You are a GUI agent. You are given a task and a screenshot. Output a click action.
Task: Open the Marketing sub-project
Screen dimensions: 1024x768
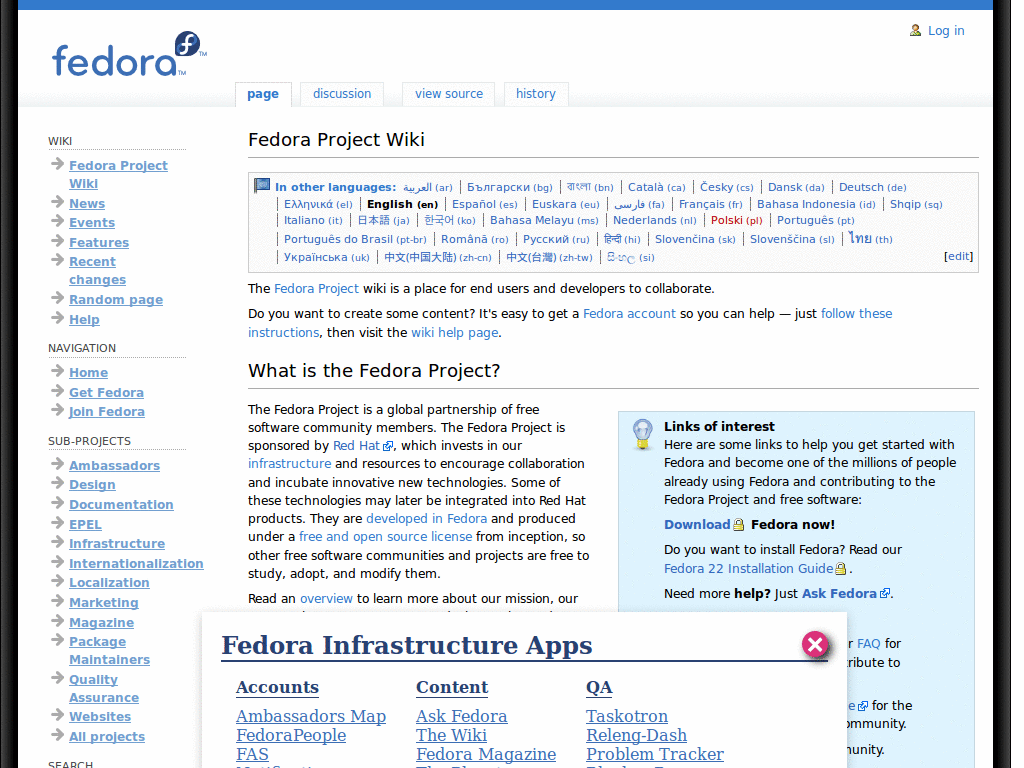click(104, 603)
